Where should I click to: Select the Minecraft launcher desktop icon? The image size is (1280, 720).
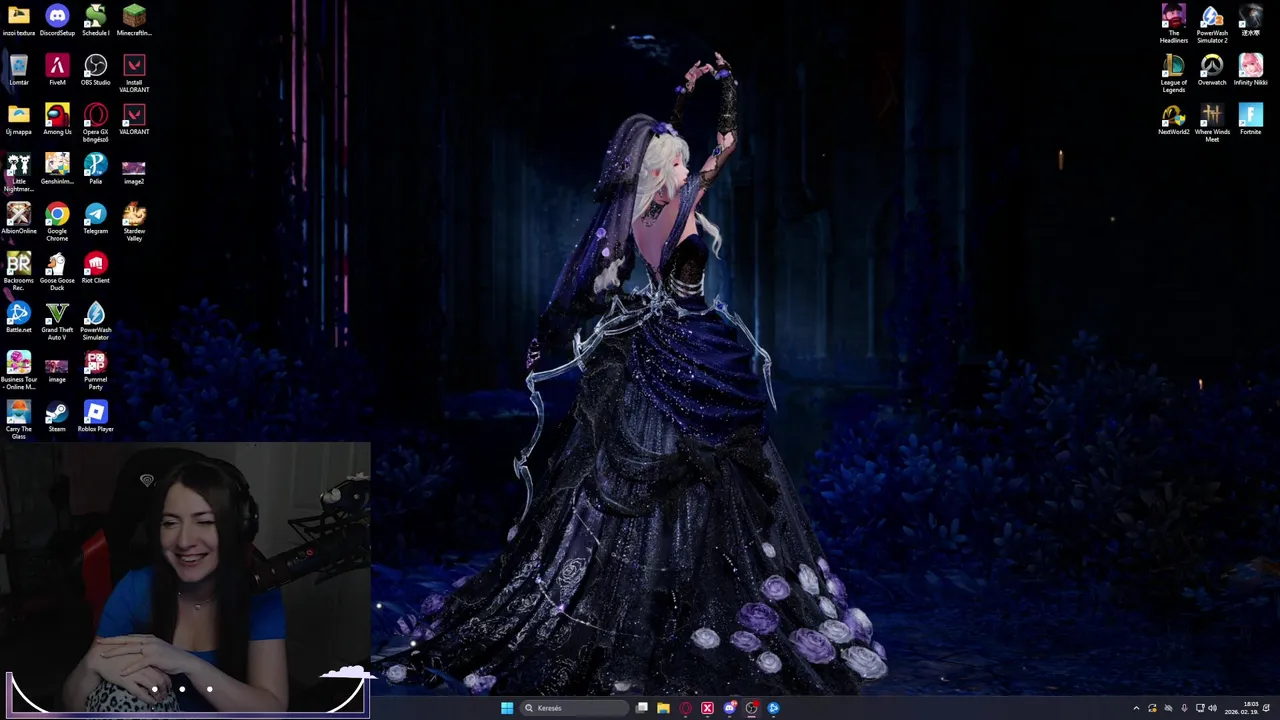point(134,20)
